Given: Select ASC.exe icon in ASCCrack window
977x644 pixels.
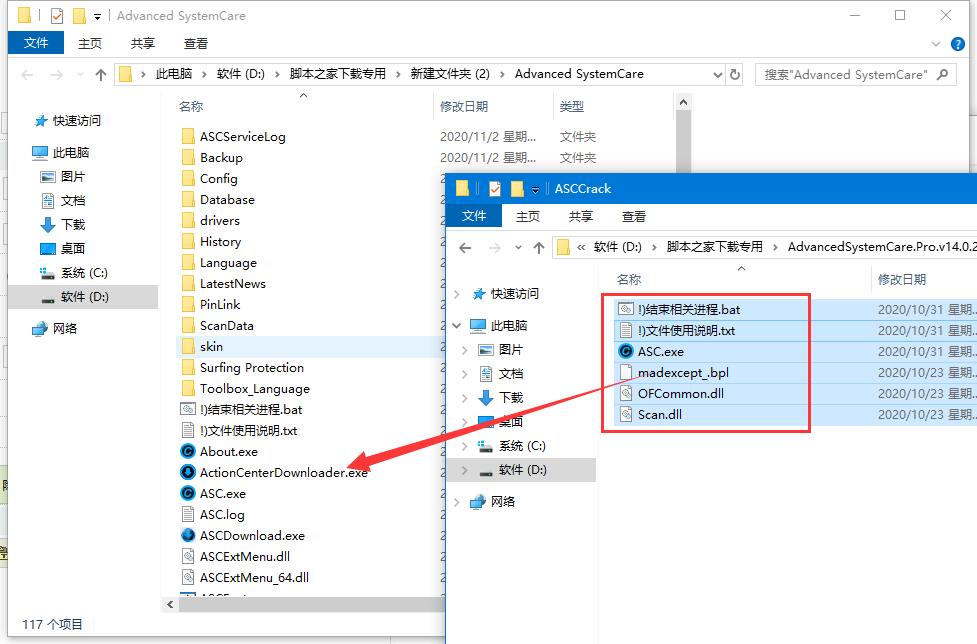Looking at the screenshot, I should tap(626, 351).
